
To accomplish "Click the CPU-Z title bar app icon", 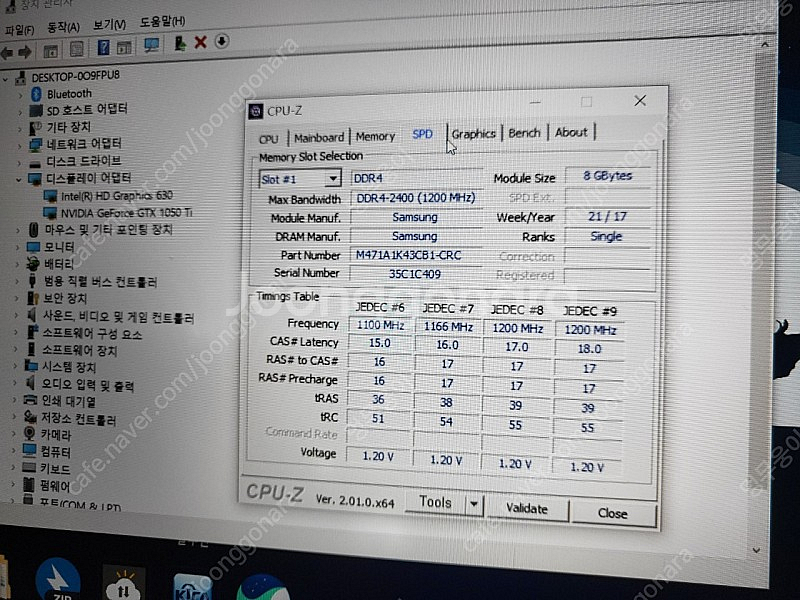I will (x=256, y=111).
